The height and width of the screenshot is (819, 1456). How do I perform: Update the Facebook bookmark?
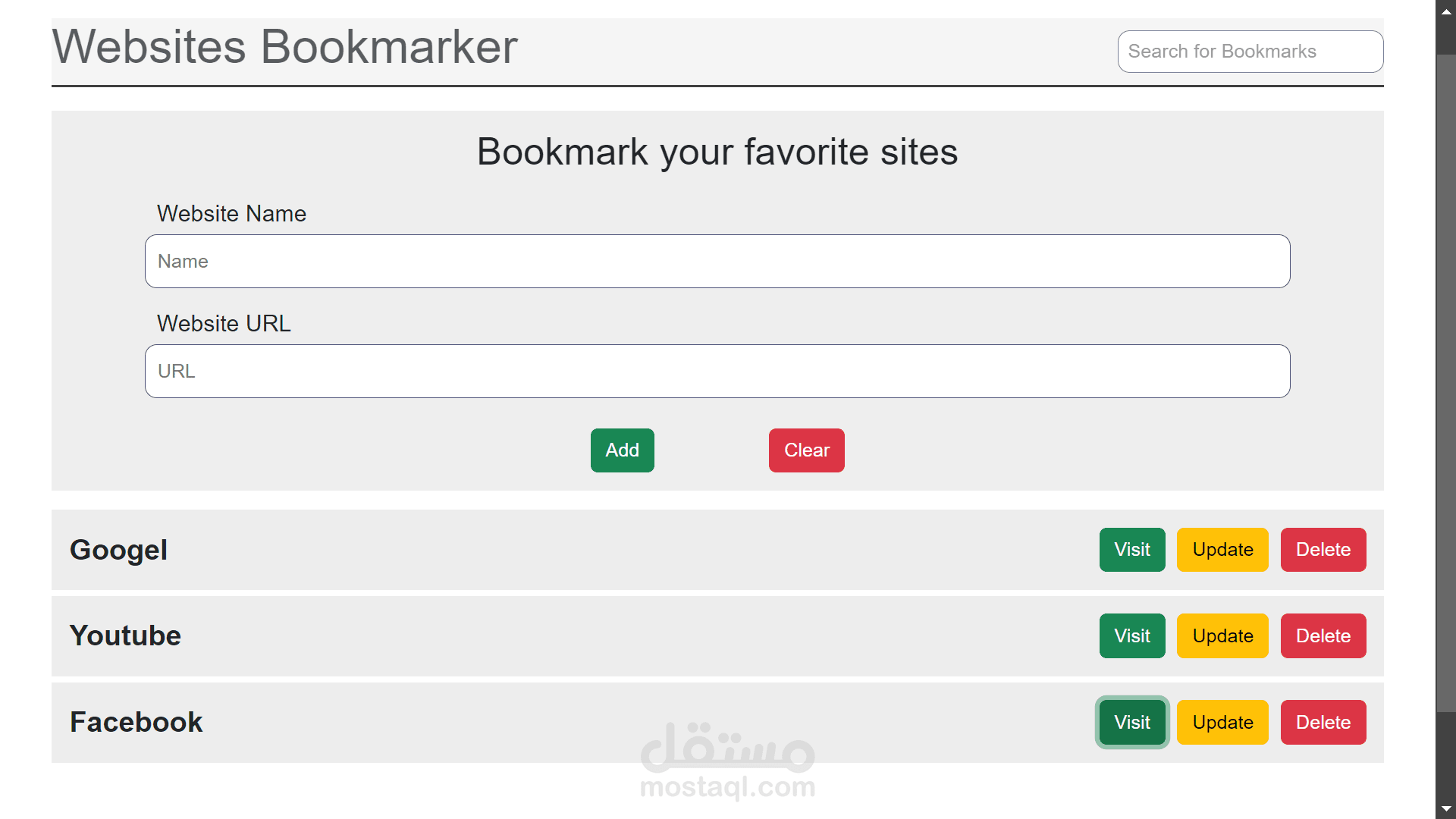[x=1222, y=723]
